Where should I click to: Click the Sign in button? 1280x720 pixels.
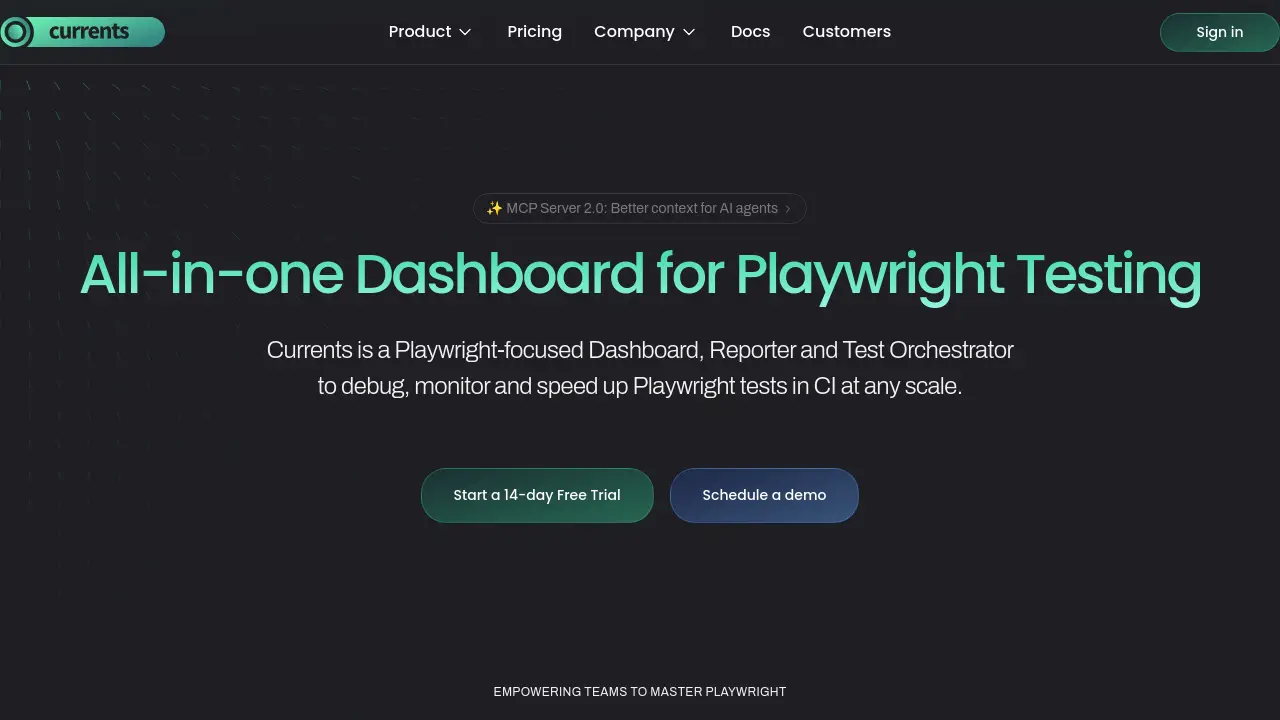click(x=1219, y=32)
